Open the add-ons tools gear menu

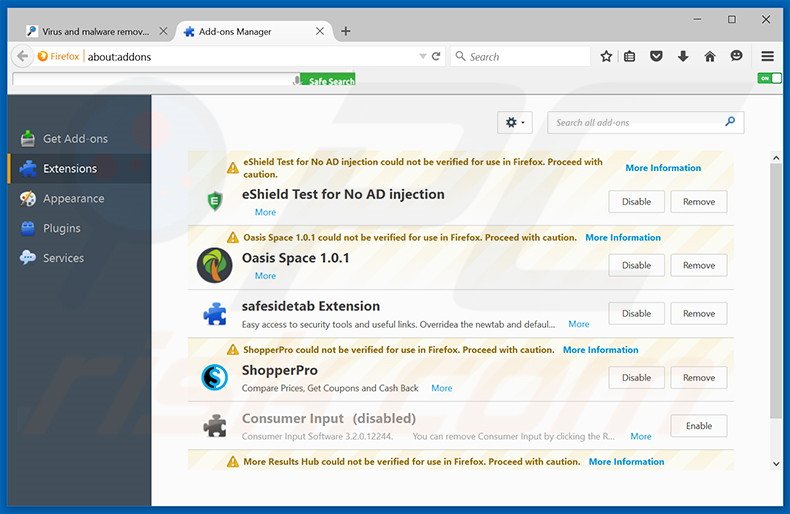point(514,122)
